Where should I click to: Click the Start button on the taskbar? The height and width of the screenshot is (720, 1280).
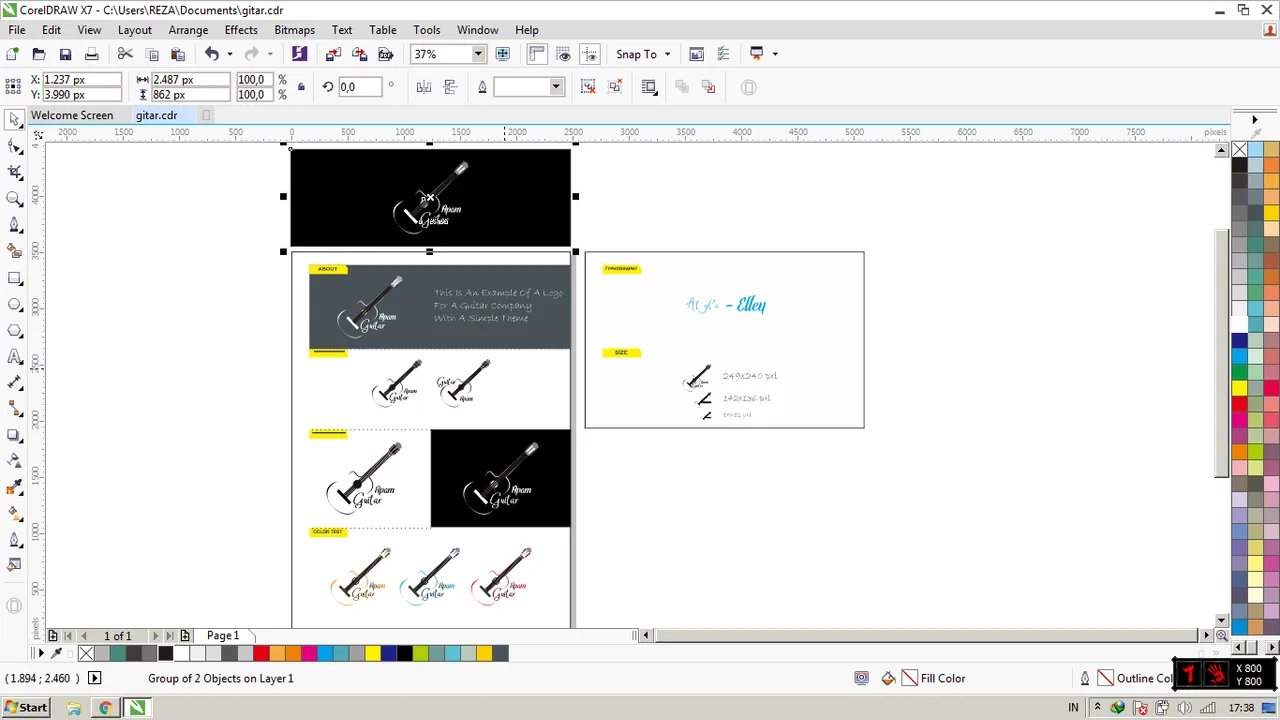[x=26, y=707]
